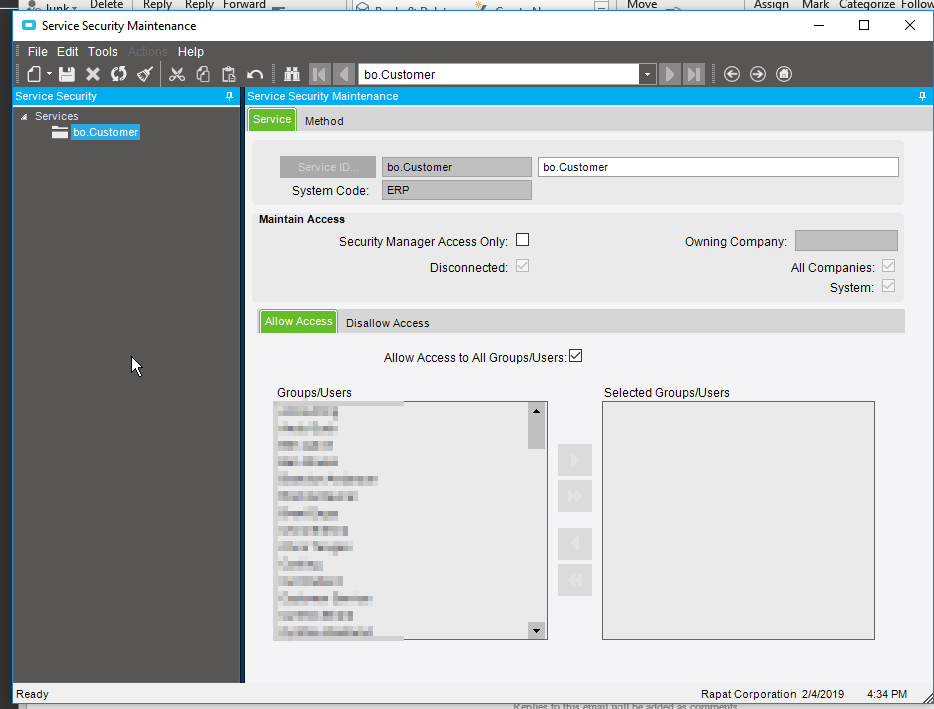The width and height of the screenshot is (934, 709).
Task: Open the Help menu
Action: point(191,52)
